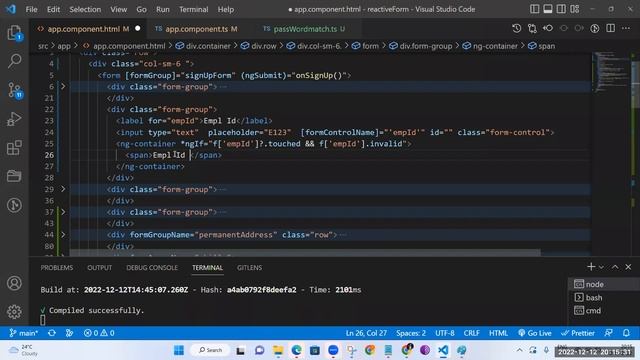Click the unsaved dot on app.component.html tab
Viewport: 640px width, 360px height.
tap(138, 29)
